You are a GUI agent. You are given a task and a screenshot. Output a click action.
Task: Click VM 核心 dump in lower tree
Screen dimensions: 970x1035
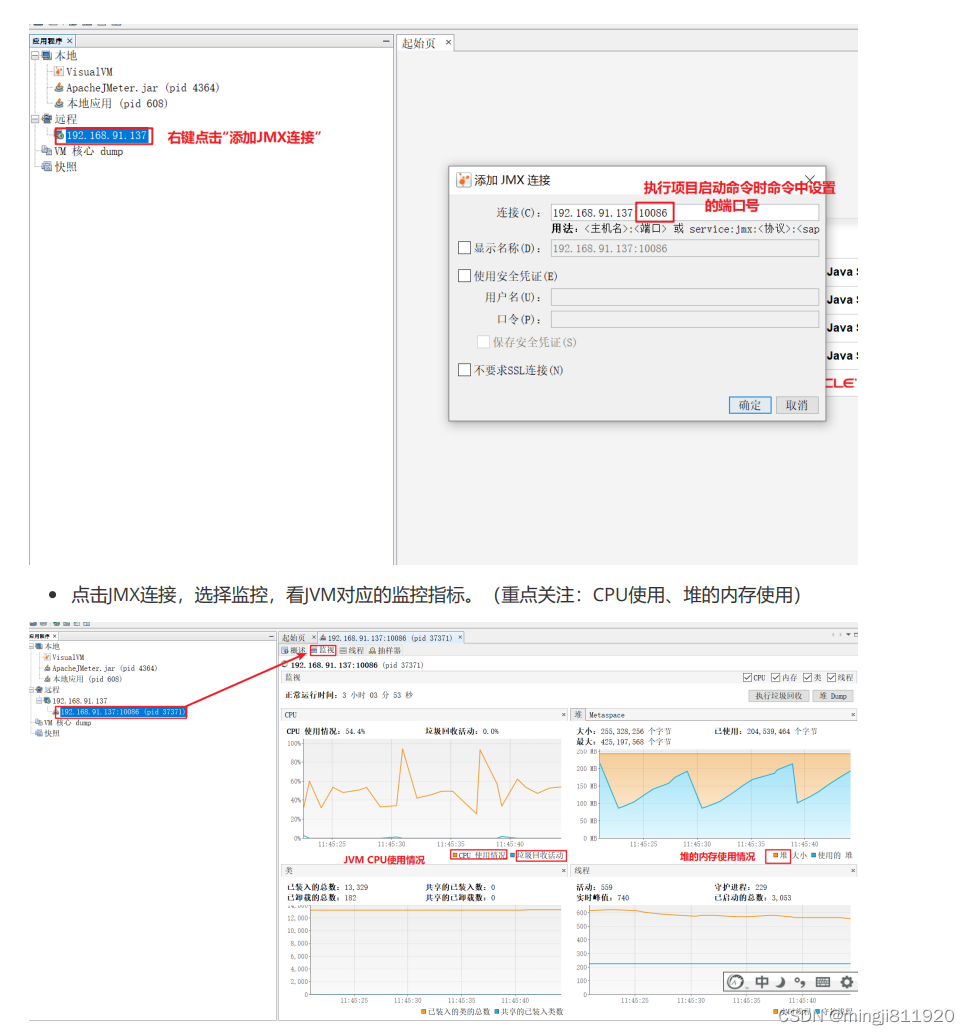67,723
